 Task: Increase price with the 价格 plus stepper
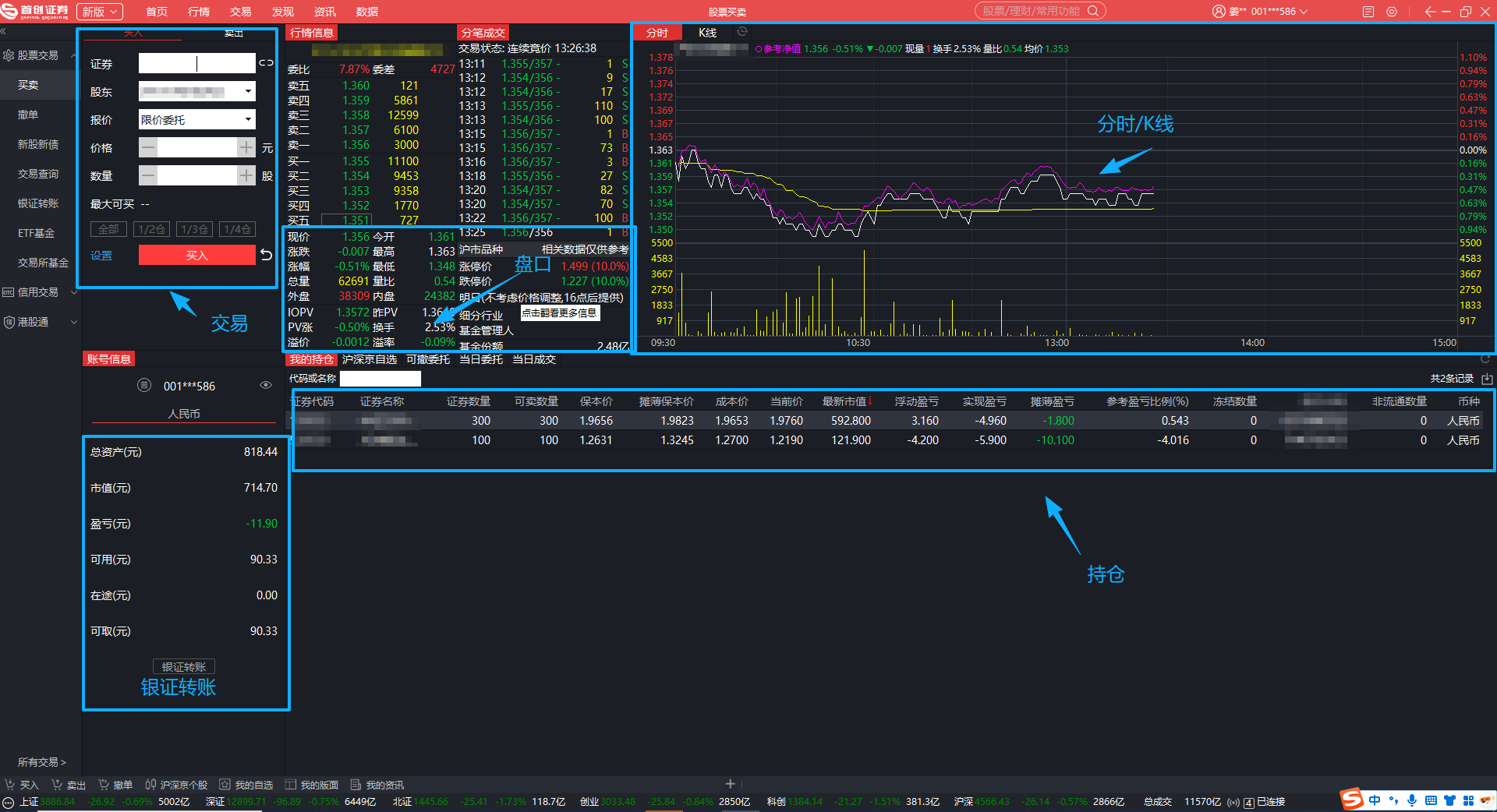pos(246,147)
